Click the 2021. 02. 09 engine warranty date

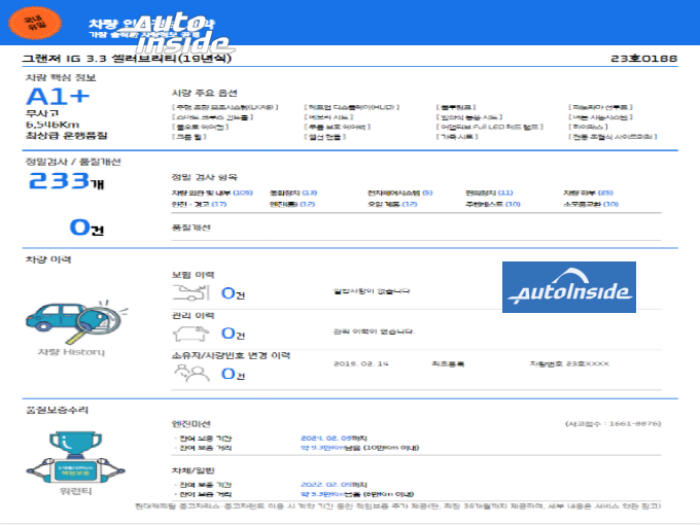click(x=334, y=438)
